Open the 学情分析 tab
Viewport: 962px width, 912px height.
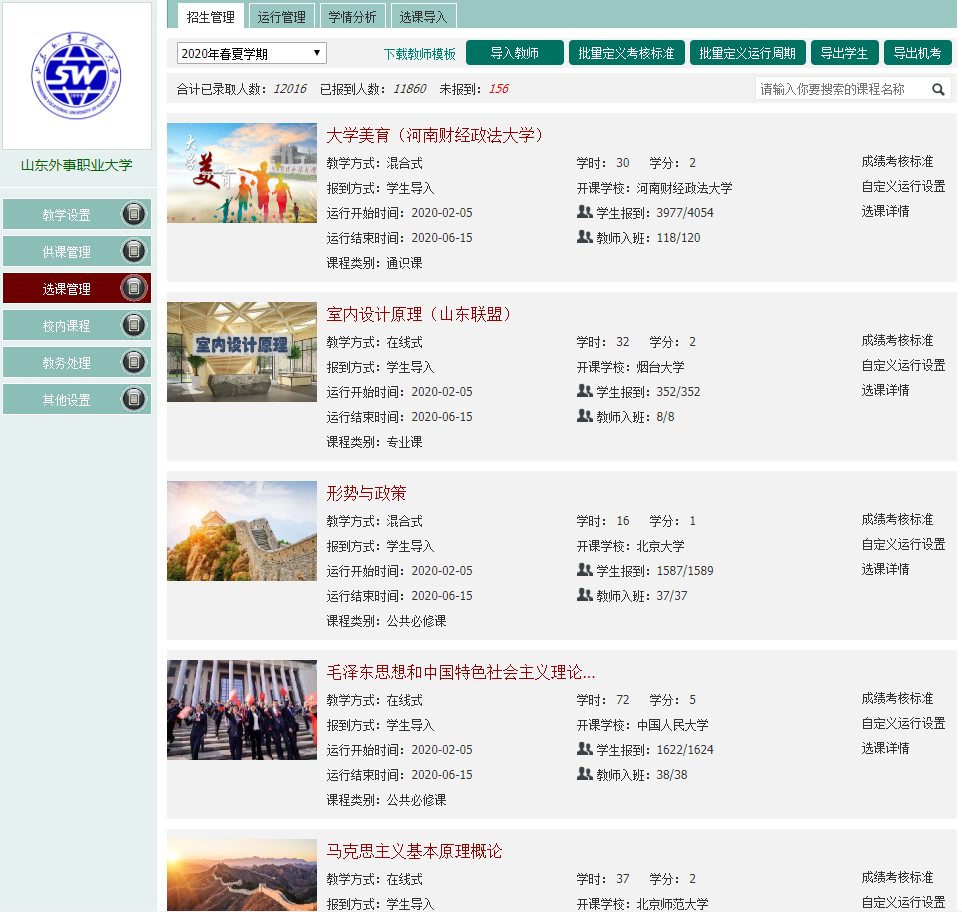(352, 17)
